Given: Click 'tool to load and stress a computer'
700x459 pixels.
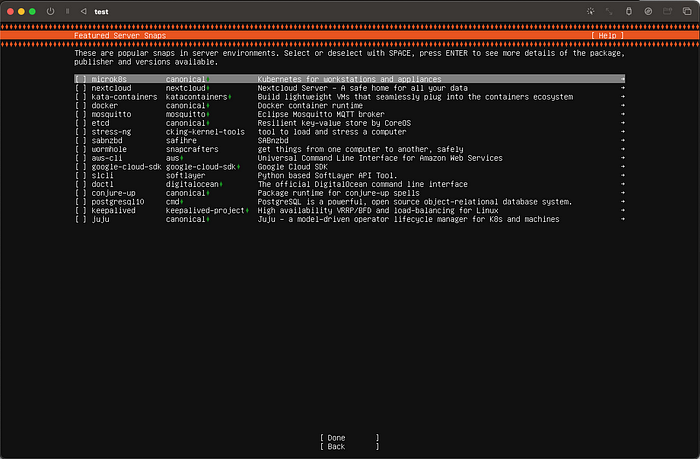Looking at the screenshot, I should click(332, 132).
